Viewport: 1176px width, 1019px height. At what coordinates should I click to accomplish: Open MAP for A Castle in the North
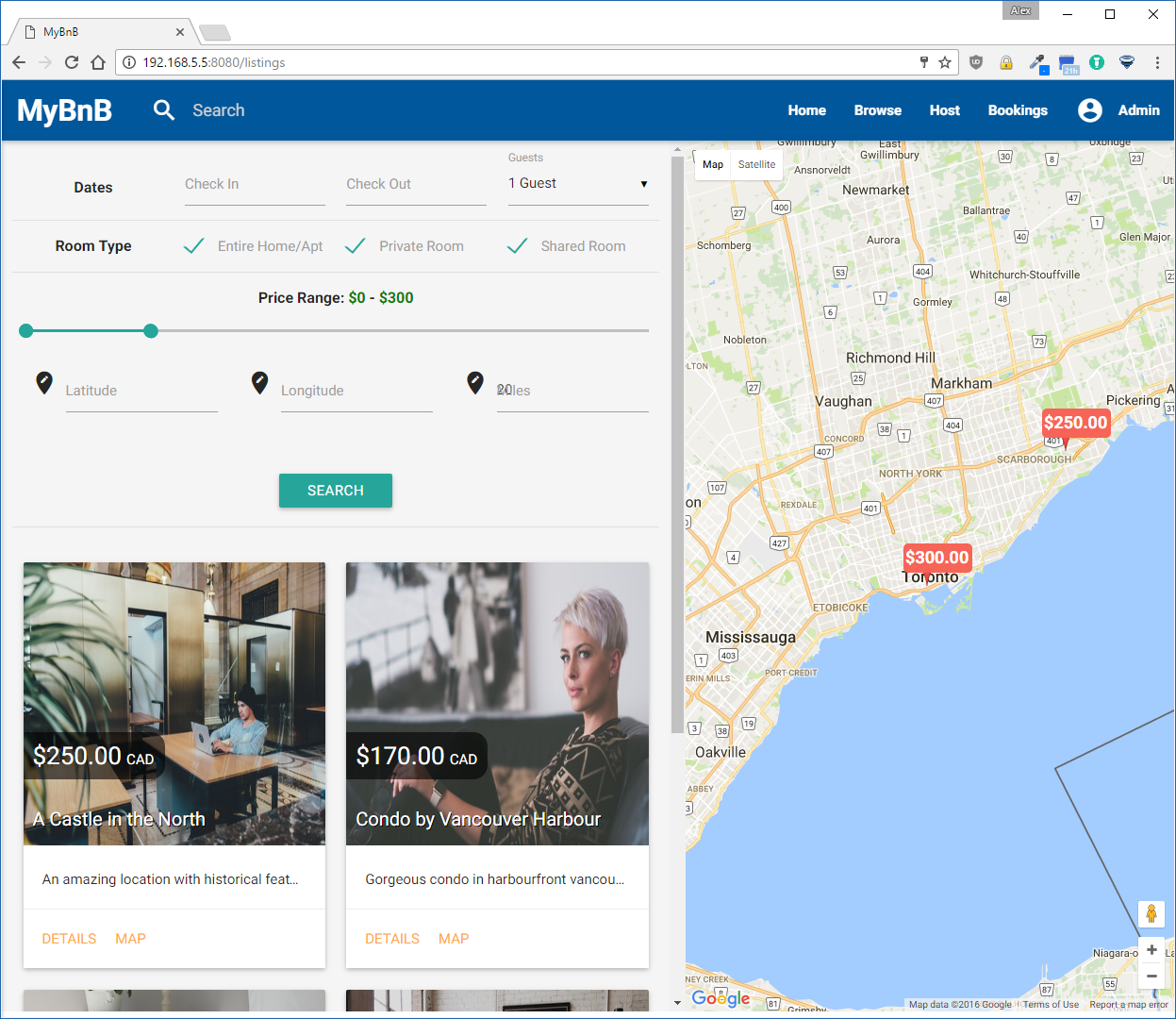click(x=130, y=939)
